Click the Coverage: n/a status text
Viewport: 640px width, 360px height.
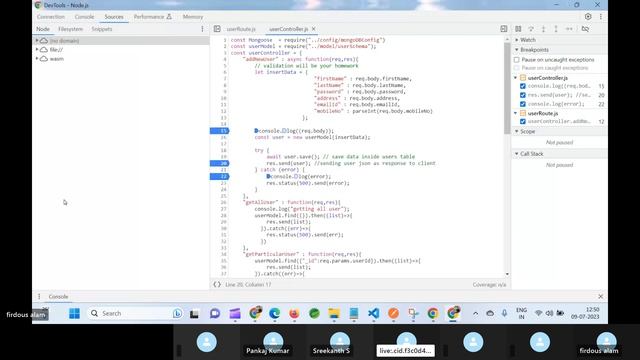pyautogui.click(x=489, y=284)
